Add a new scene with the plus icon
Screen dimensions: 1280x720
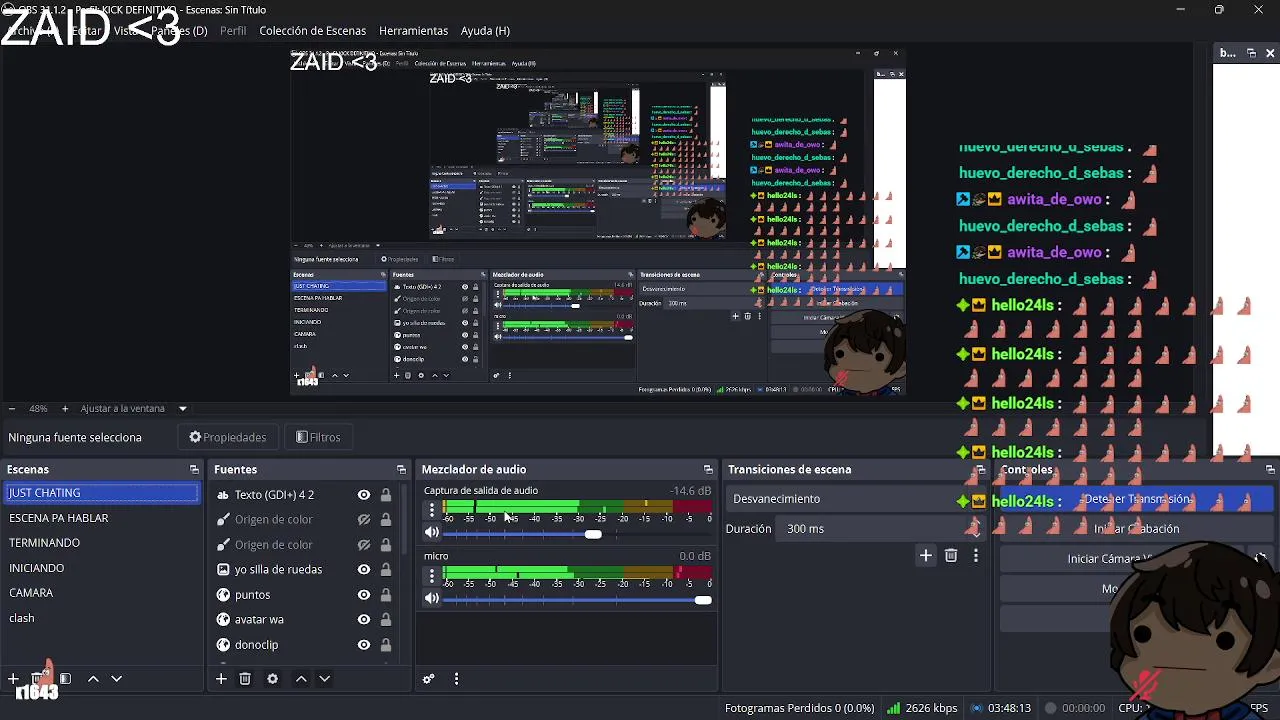point(13,679)
